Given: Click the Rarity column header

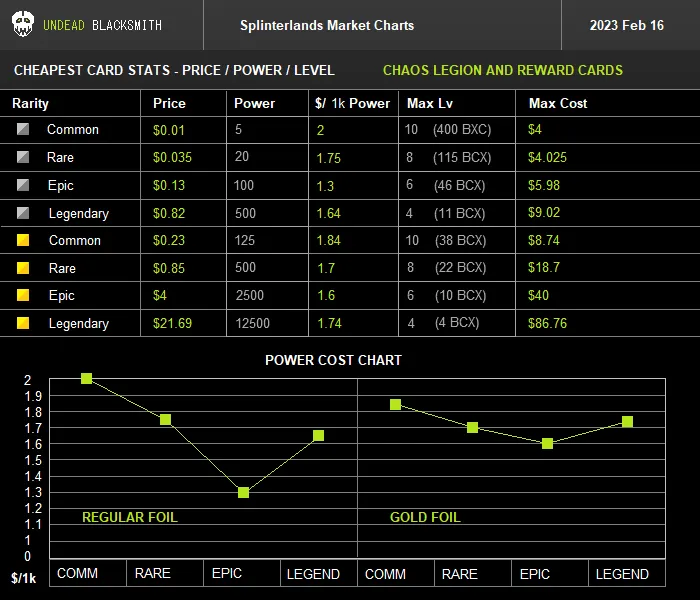Looking at the screenshot, I should (x=30, y=103).
